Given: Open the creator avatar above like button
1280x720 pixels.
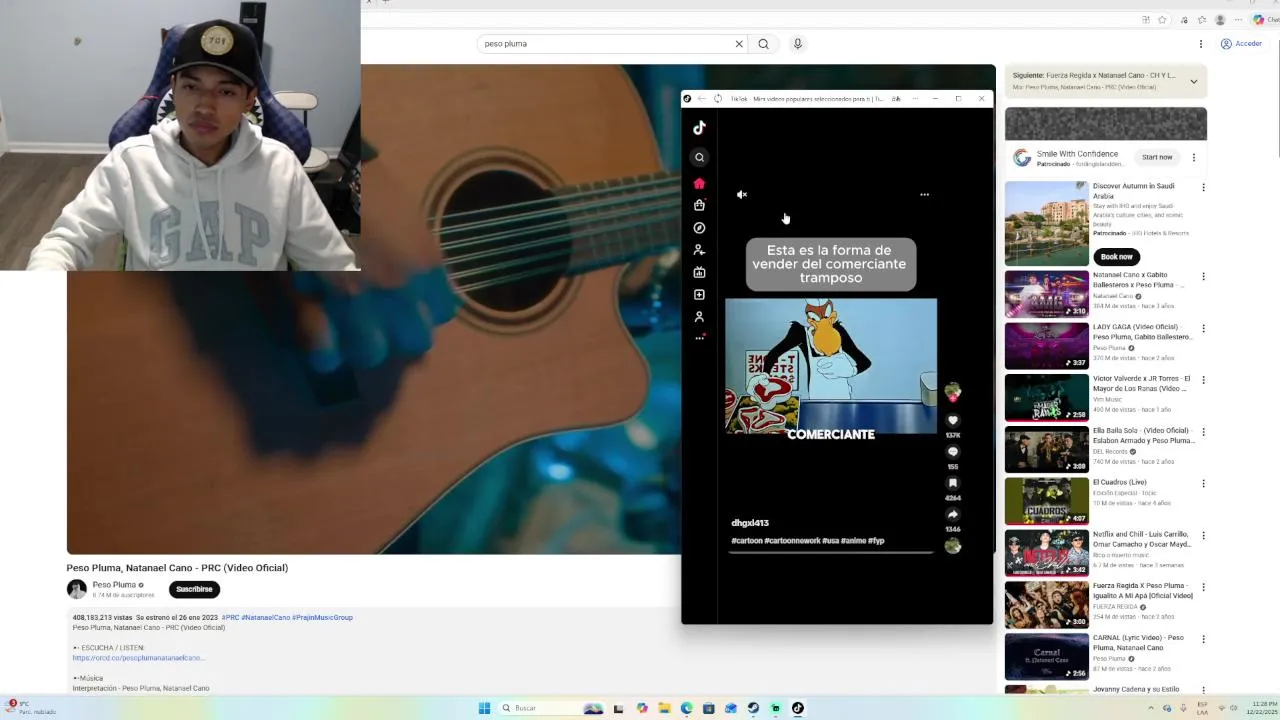Looking at the screenshot, I should pos(953,391).
